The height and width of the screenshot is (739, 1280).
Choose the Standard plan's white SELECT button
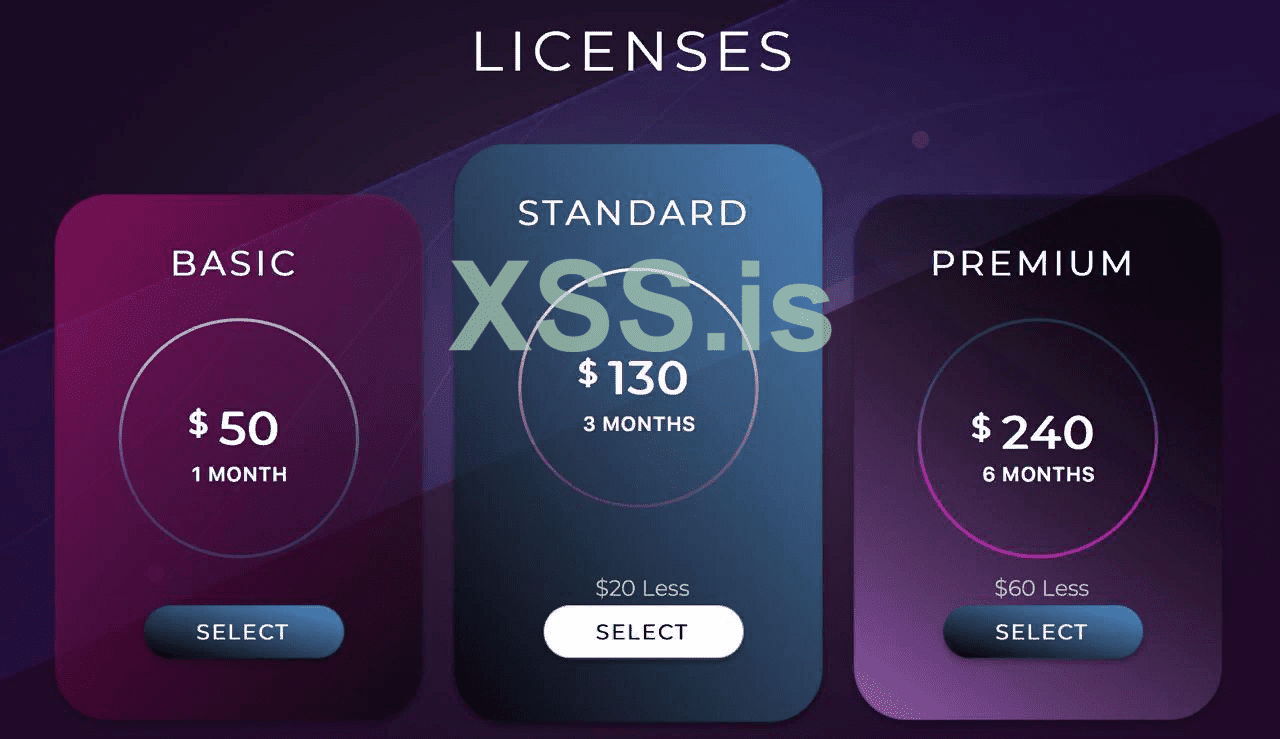tap(643, 632)
